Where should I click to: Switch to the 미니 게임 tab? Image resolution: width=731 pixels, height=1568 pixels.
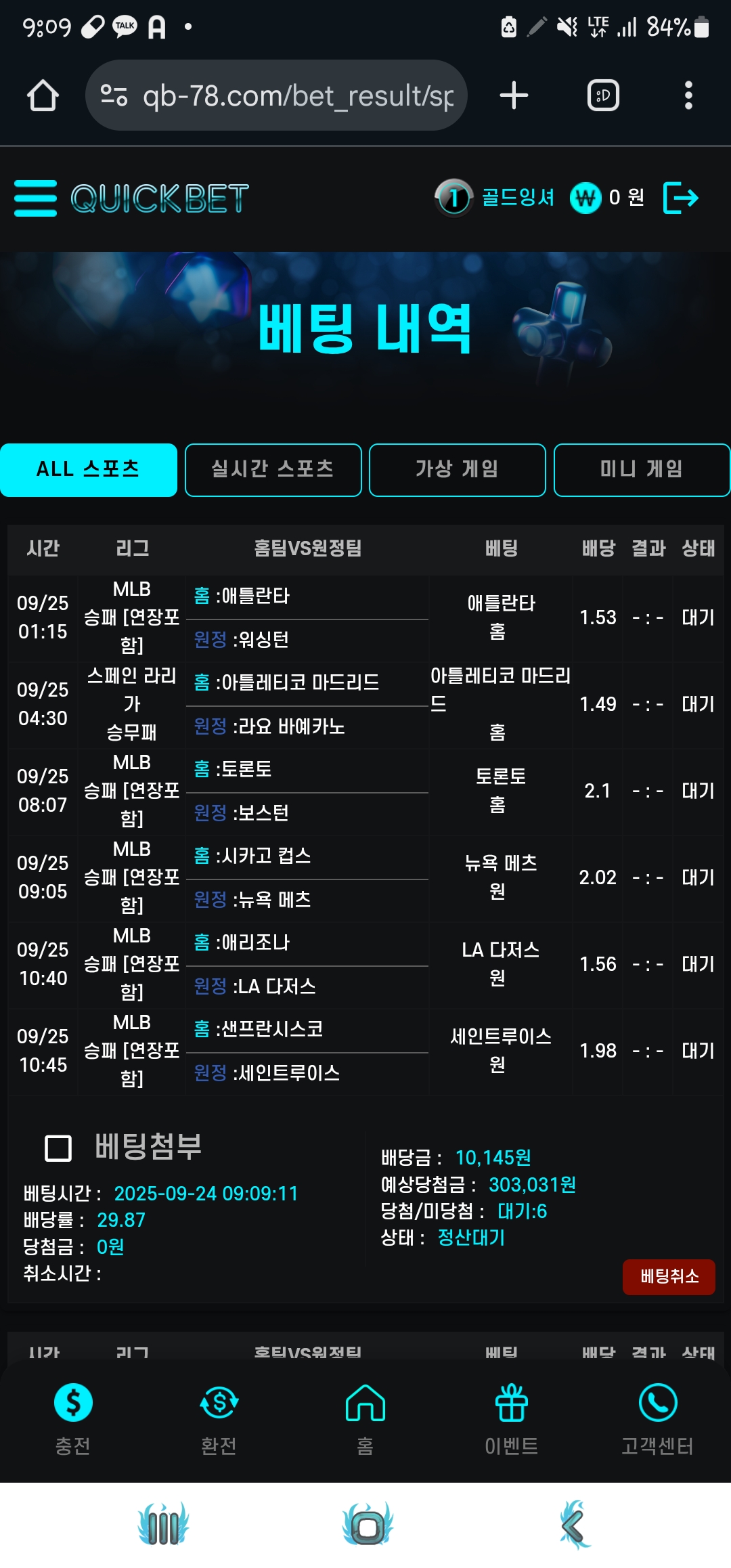641,470
